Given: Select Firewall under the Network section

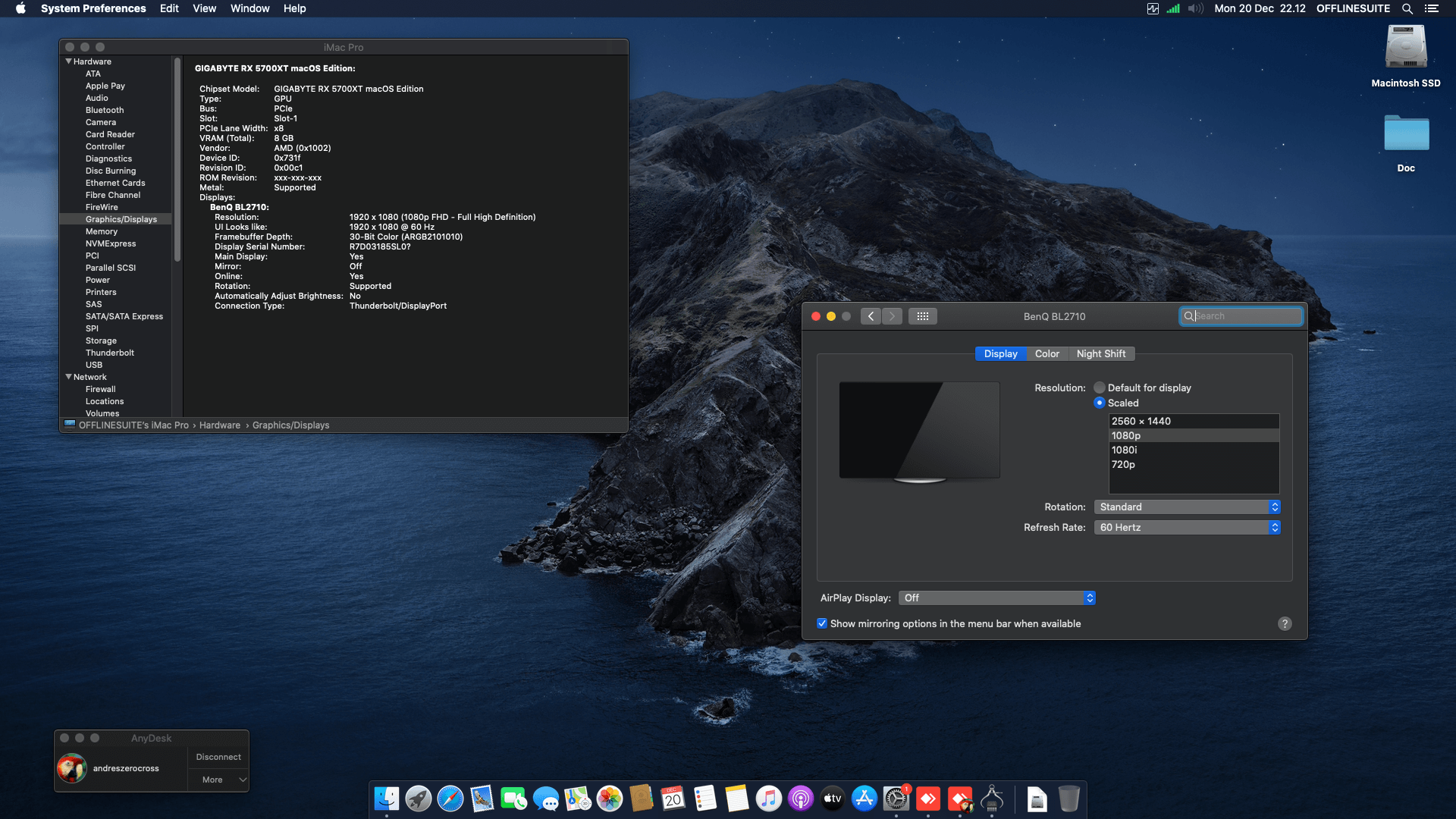Looking at the screenshot, I should click(101, 389).
